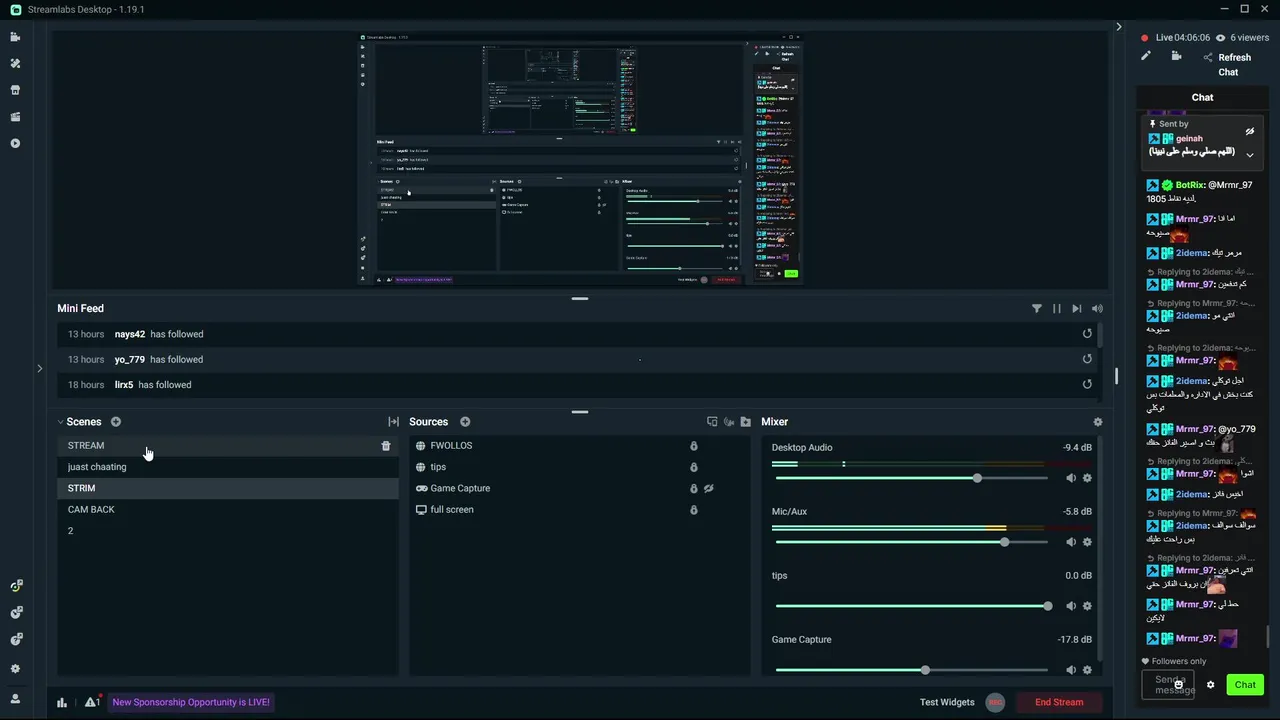Replay the lirx5 follow alert
Viewport: 1280px width, 720px height.
pos(1087,384)
